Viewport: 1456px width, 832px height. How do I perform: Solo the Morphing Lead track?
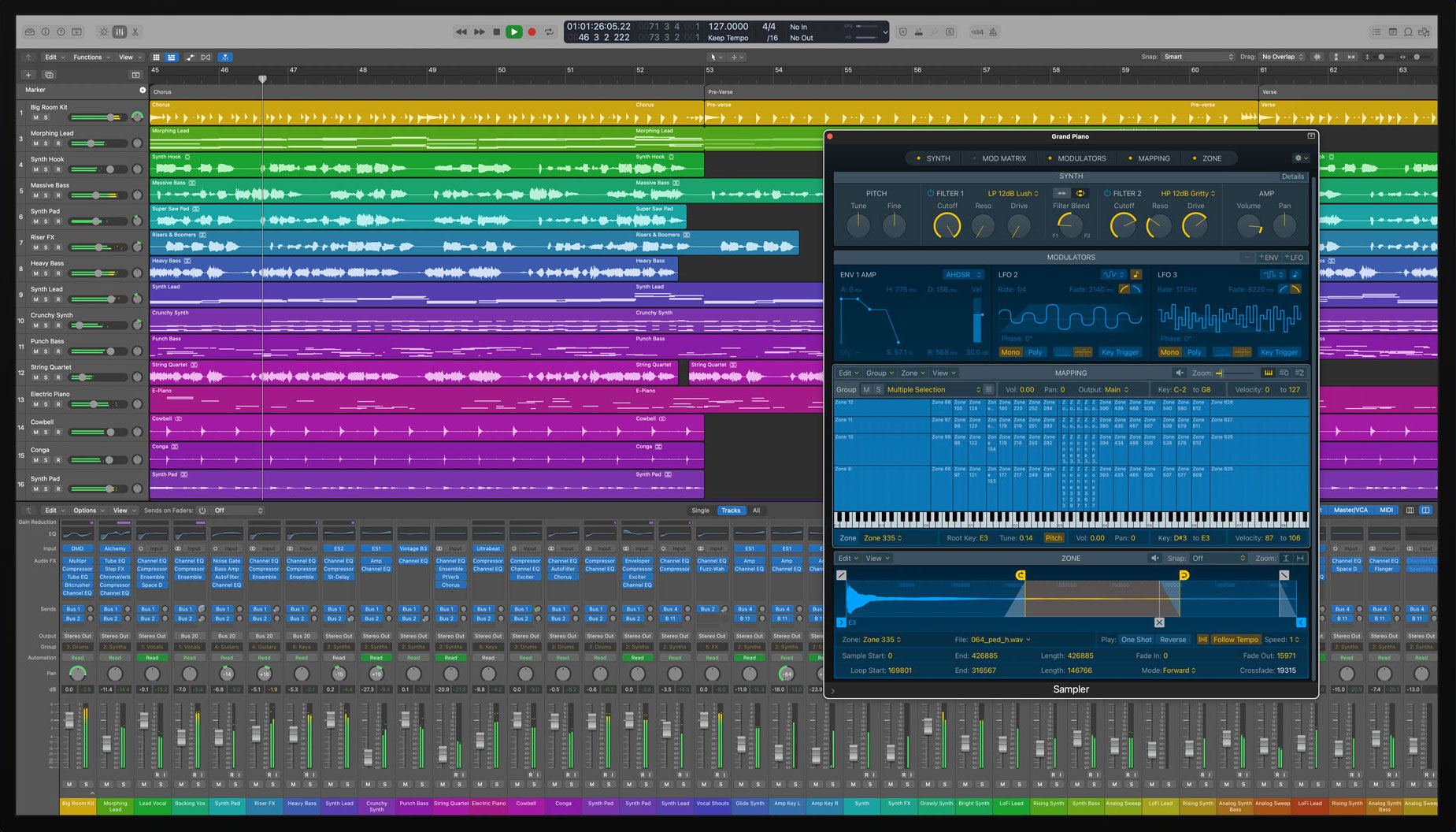point(46,143)
